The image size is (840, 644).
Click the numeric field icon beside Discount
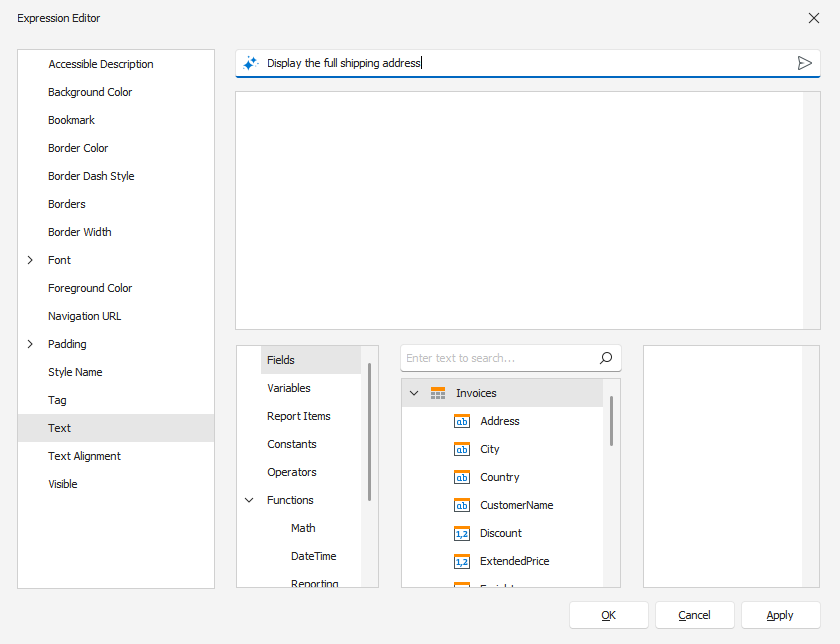463,533
